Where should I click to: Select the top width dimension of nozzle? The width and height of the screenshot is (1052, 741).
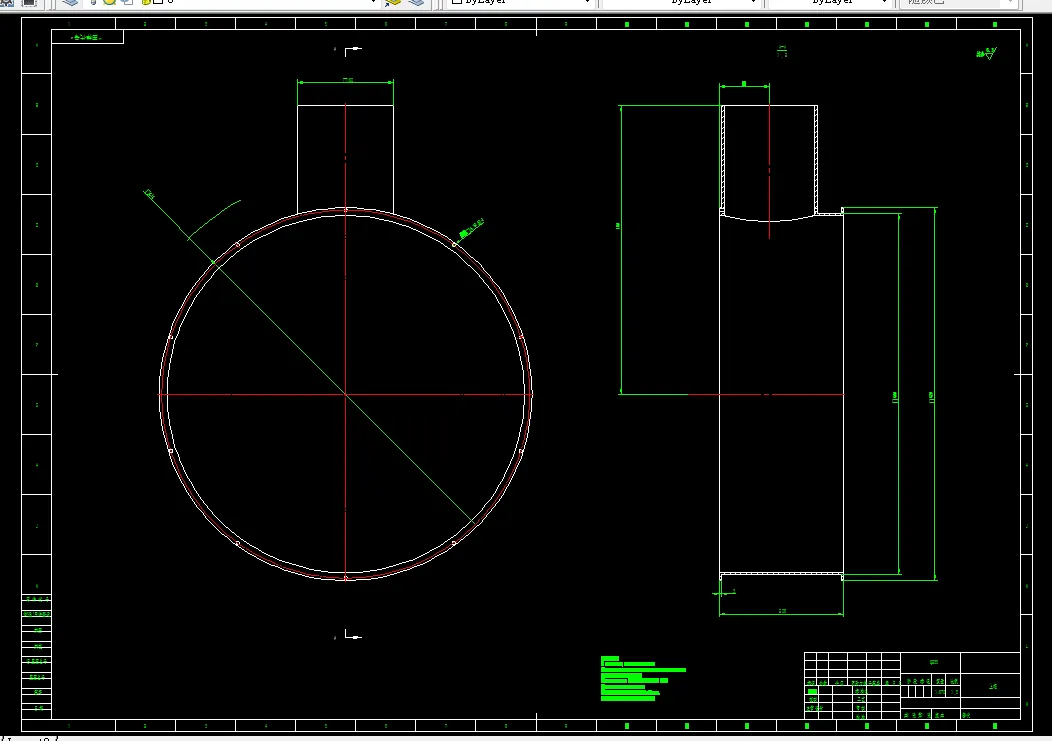point(346,82)
